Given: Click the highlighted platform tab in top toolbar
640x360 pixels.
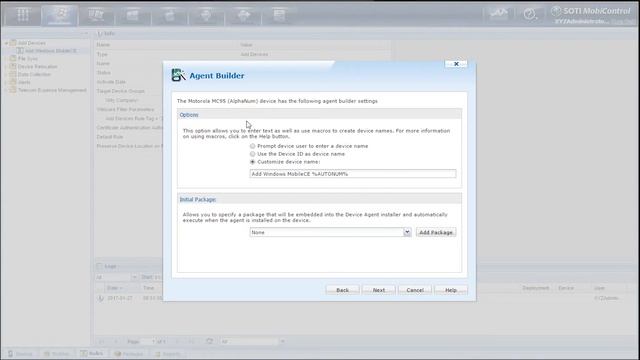Looking at the screenshot, I should coord(60,15).
